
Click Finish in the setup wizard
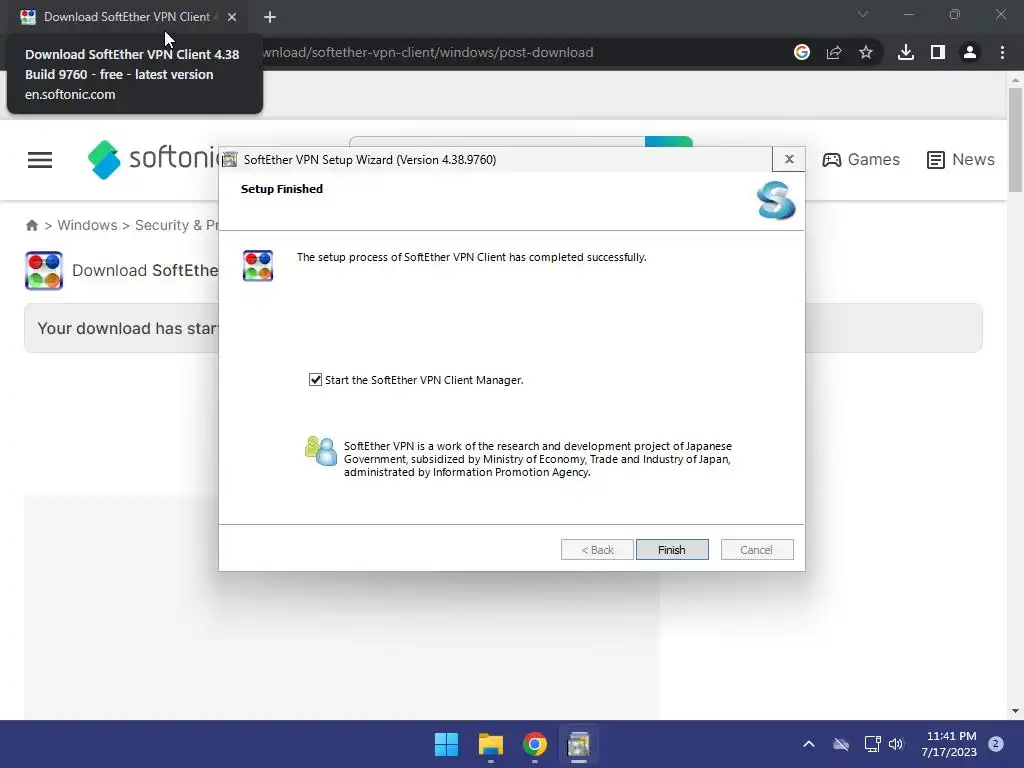point(672,550)
